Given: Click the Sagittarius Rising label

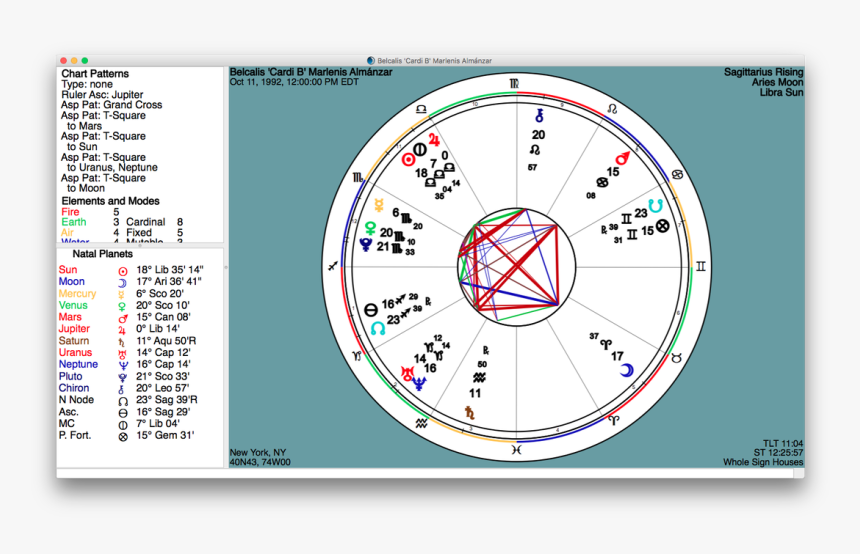Looking at the screenshot, I should coord(763,72).
